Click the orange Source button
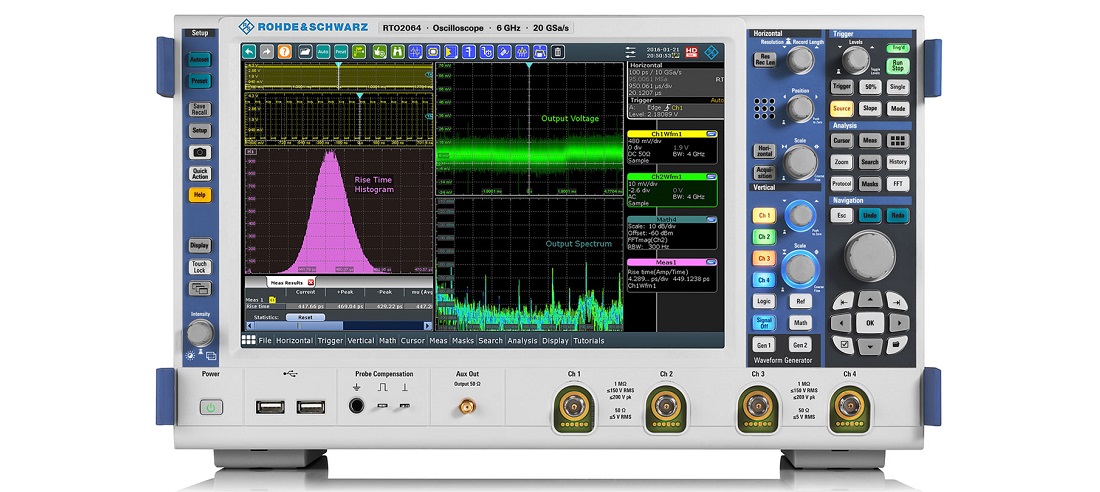This screenshot has width=1100, height=492. coord(842,109)
